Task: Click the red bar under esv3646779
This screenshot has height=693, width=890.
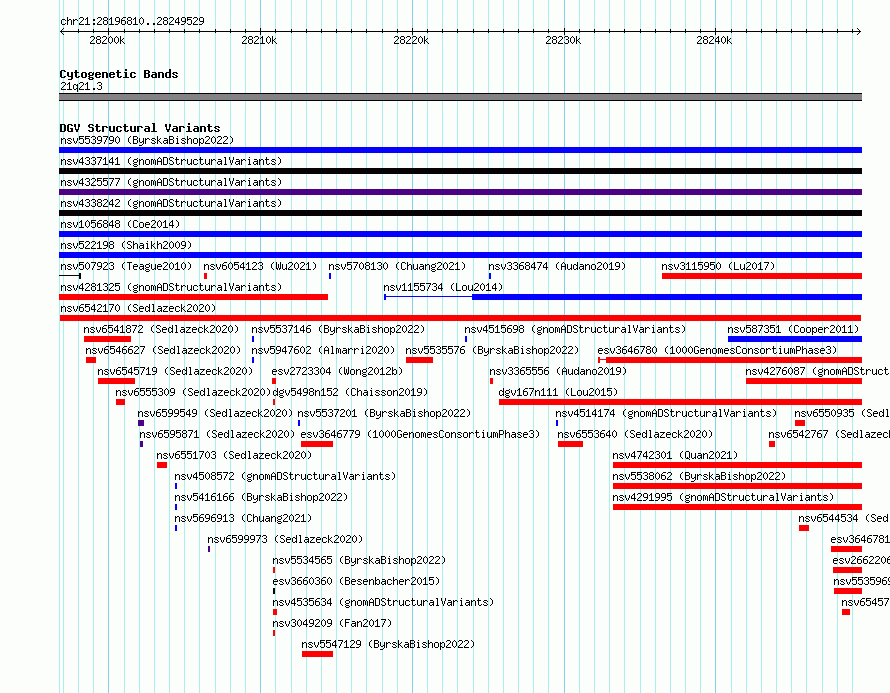Action: (317, 444)
